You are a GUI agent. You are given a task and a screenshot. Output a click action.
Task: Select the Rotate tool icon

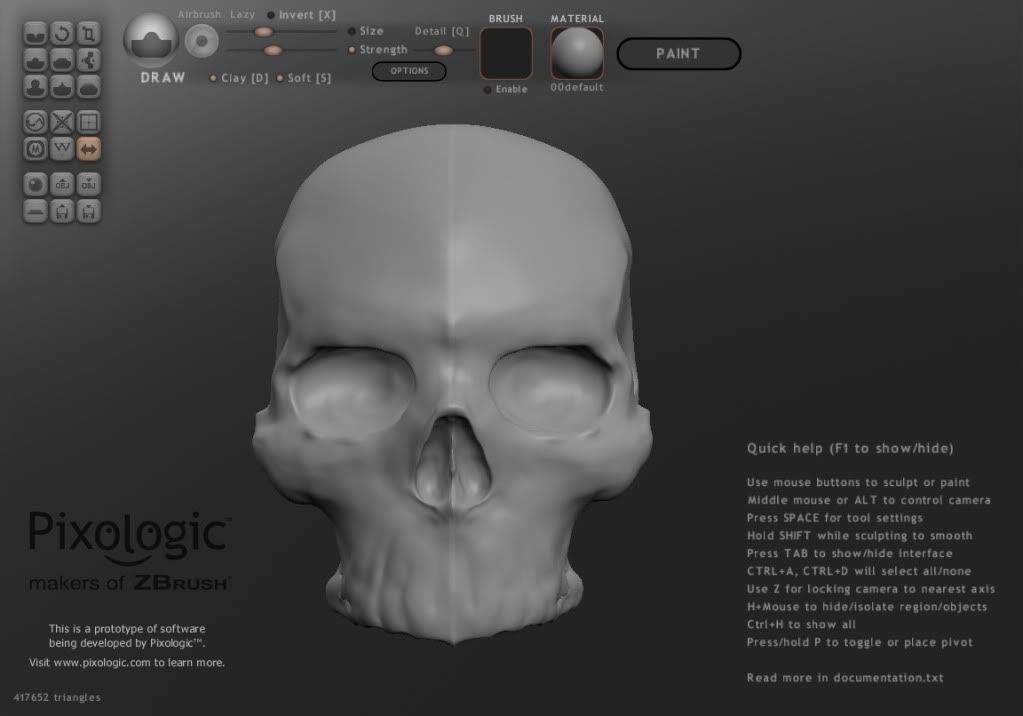62,33
